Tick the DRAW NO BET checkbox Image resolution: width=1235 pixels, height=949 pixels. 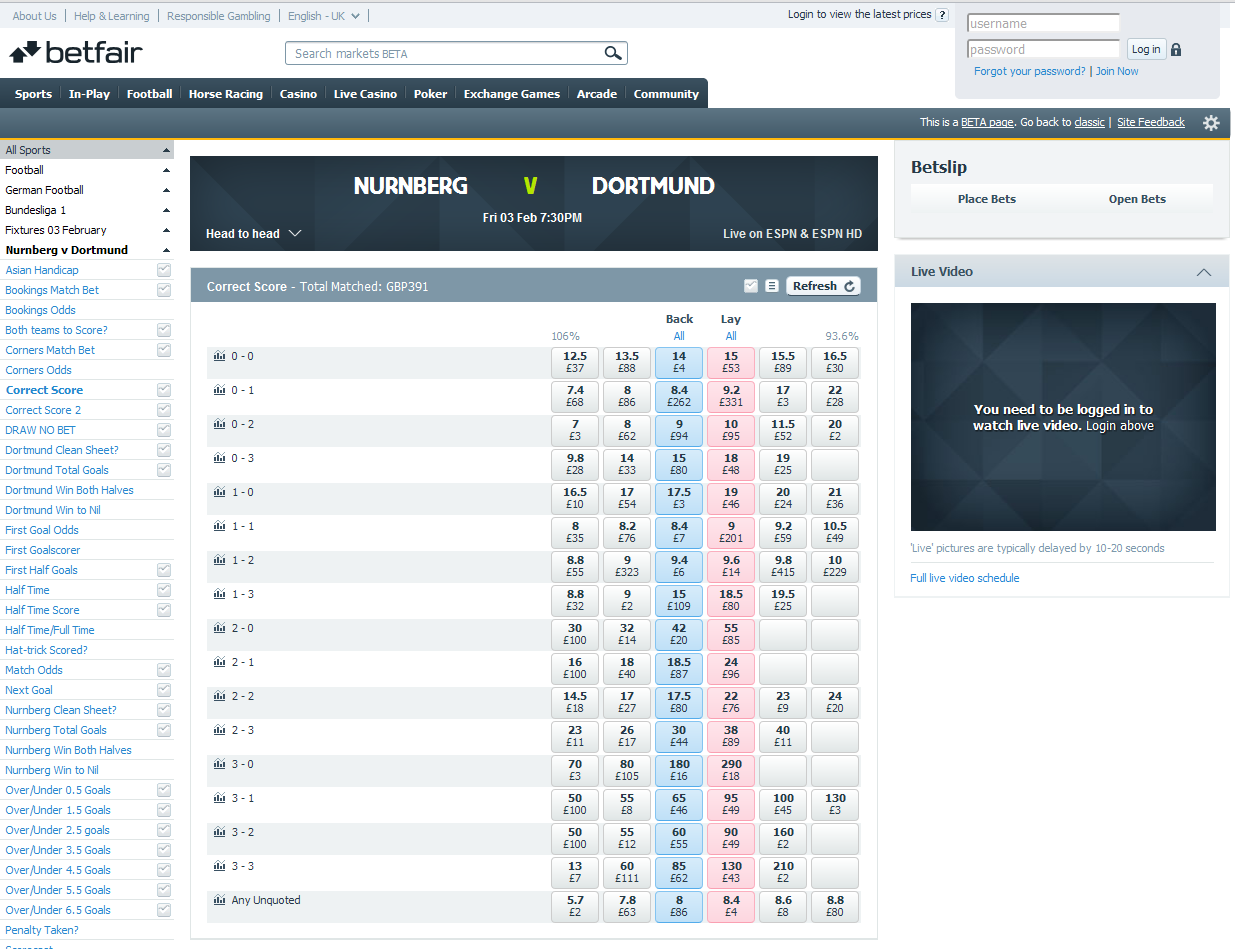(164, 430)
